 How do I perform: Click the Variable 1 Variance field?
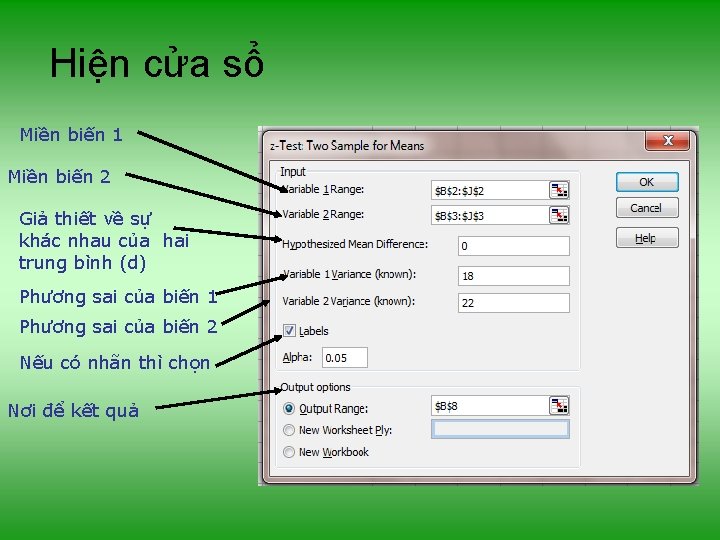514,276
